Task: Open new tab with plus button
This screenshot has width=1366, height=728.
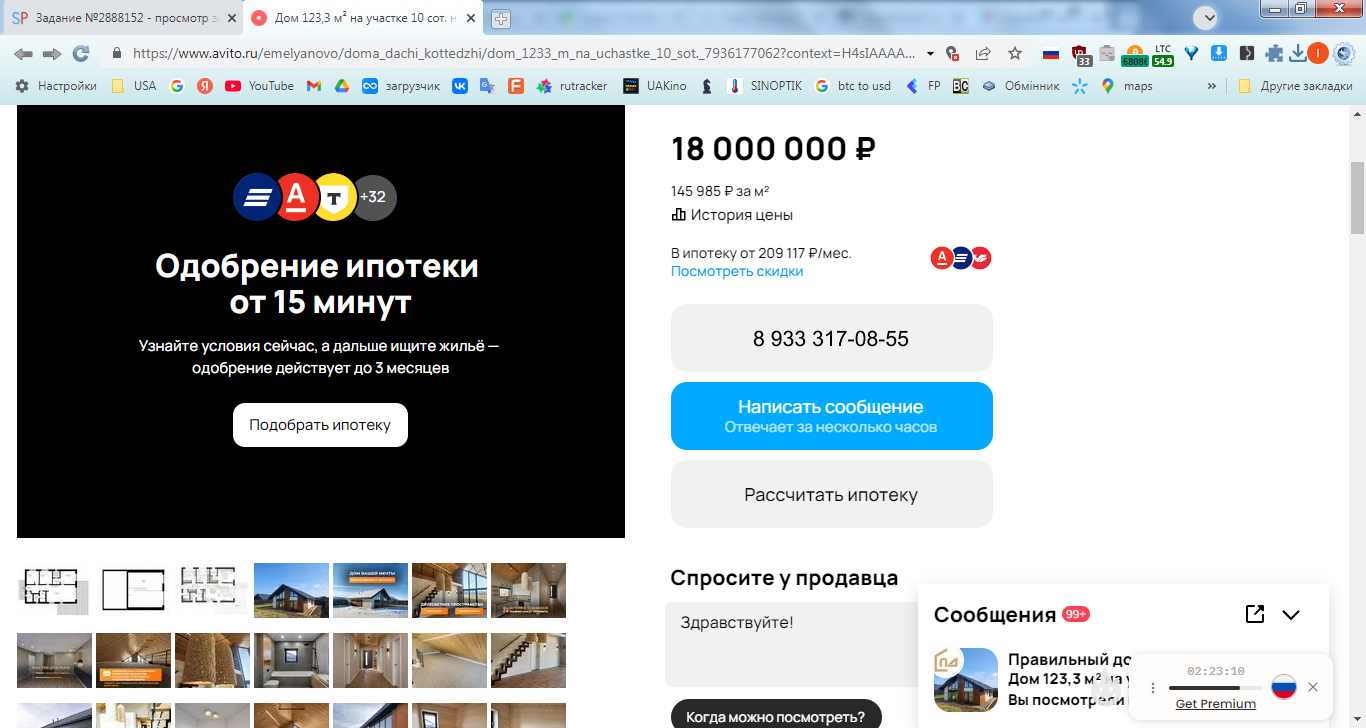Action: click(x=501, y=19)
